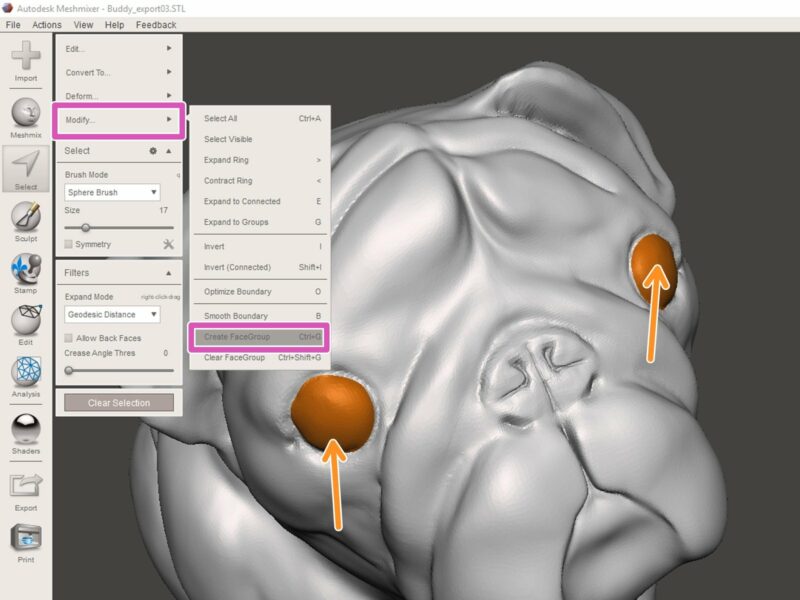Open the Sphere Brush mode dropdown
This screenshot has height=600, width=800.
click(x=112, y=192)
